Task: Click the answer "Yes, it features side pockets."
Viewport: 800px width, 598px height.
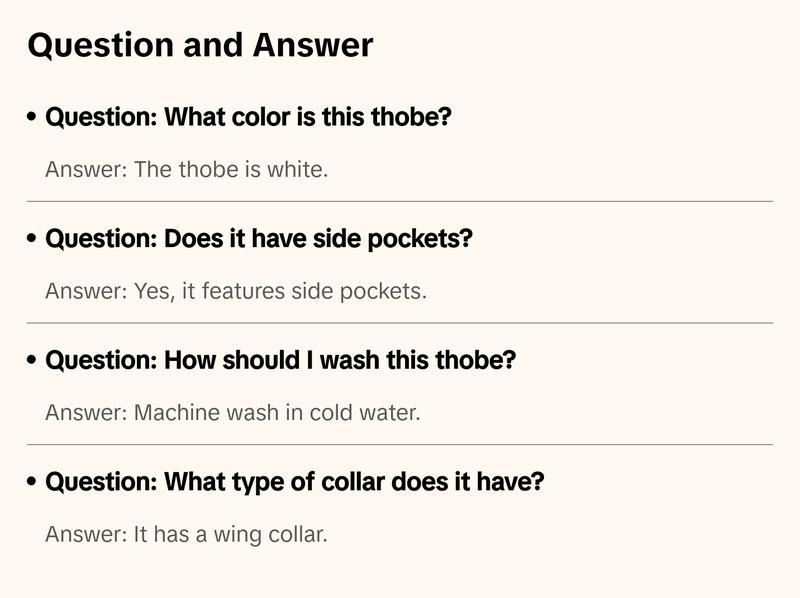Action: coord(236,292)
